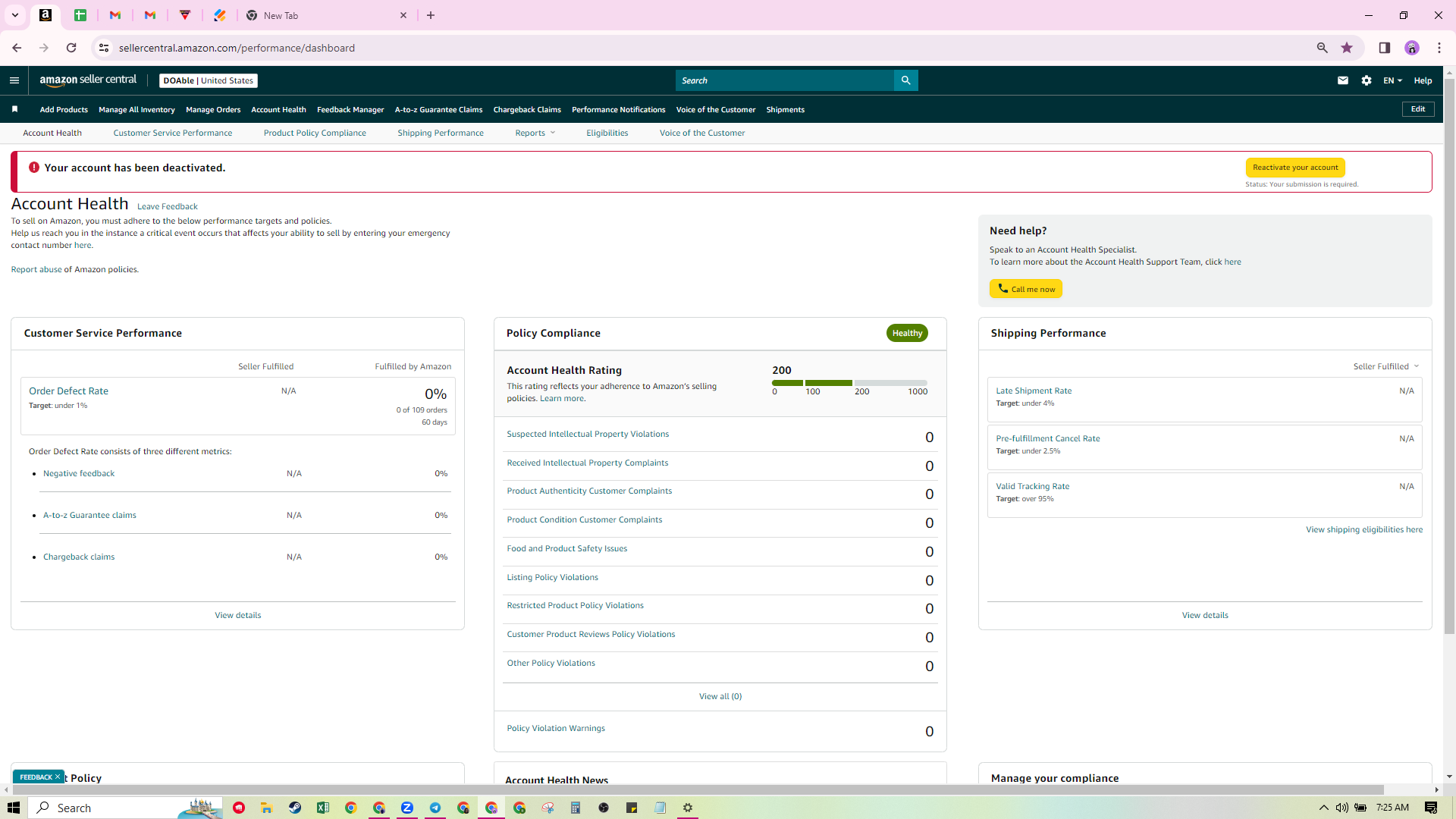Switch to Product Policy Compliance tab

315,133
